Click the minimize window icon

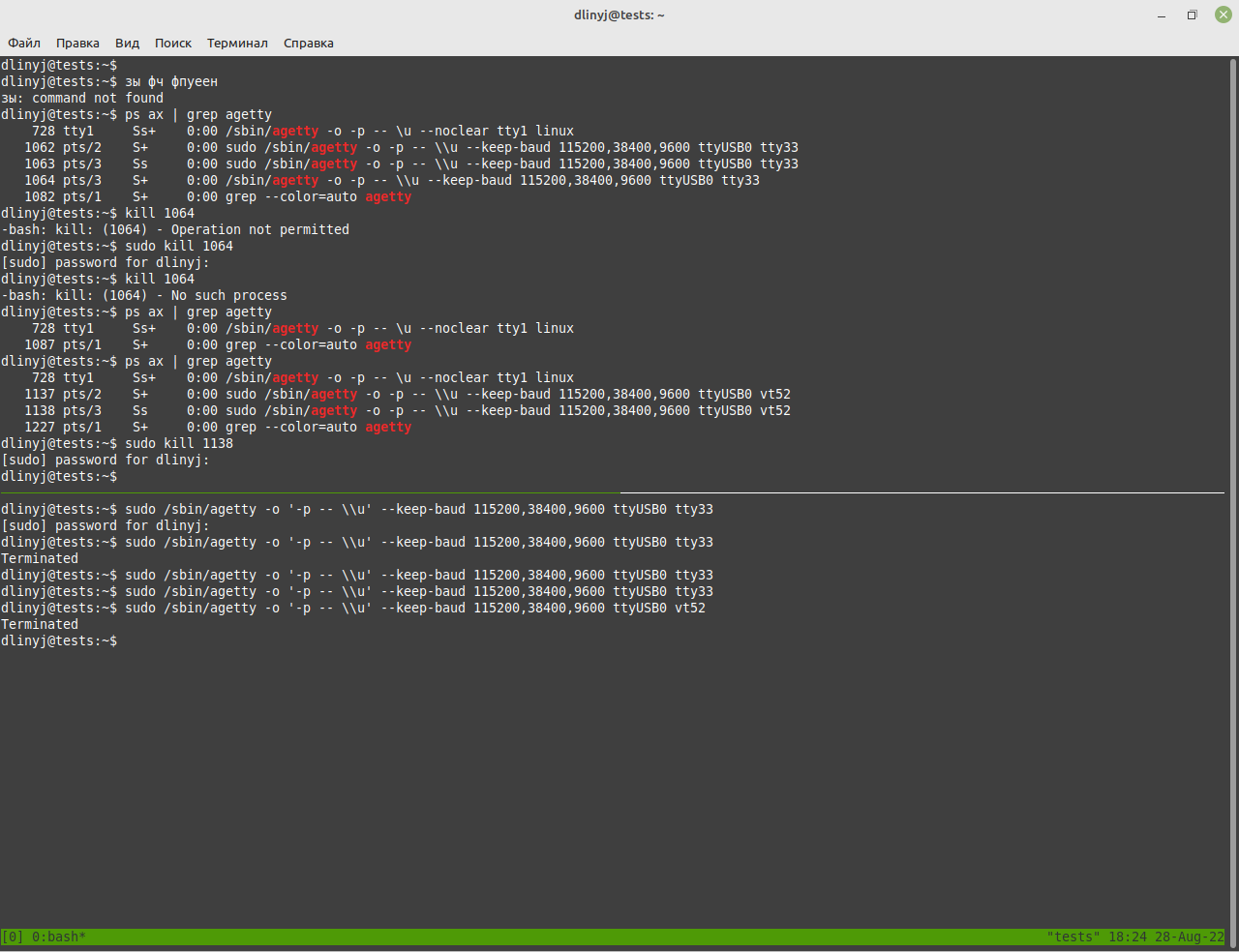tap(1162, 15)
